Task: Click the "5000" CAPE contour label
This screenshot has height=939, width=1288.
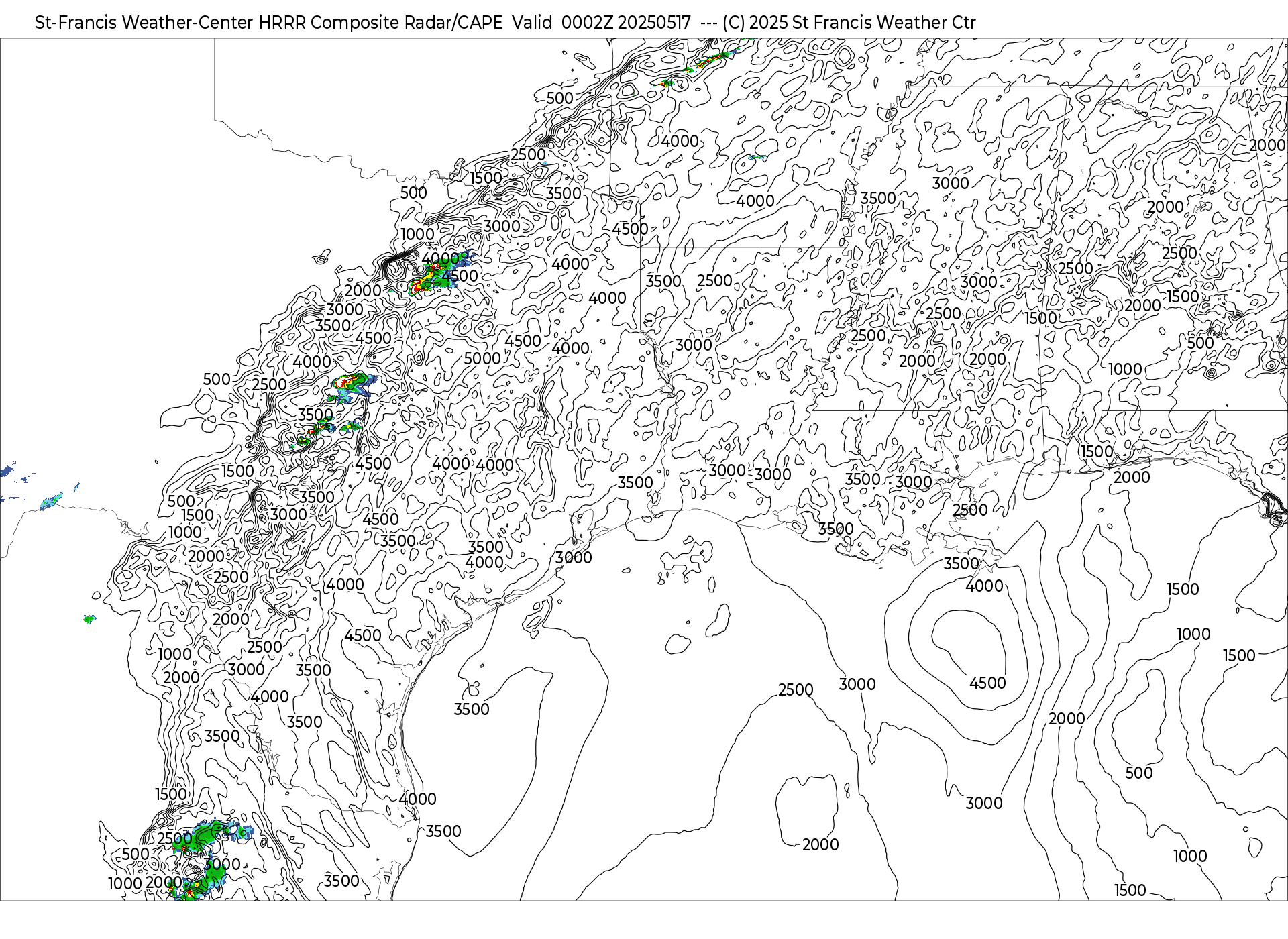Action: click(x=482, y=359)
